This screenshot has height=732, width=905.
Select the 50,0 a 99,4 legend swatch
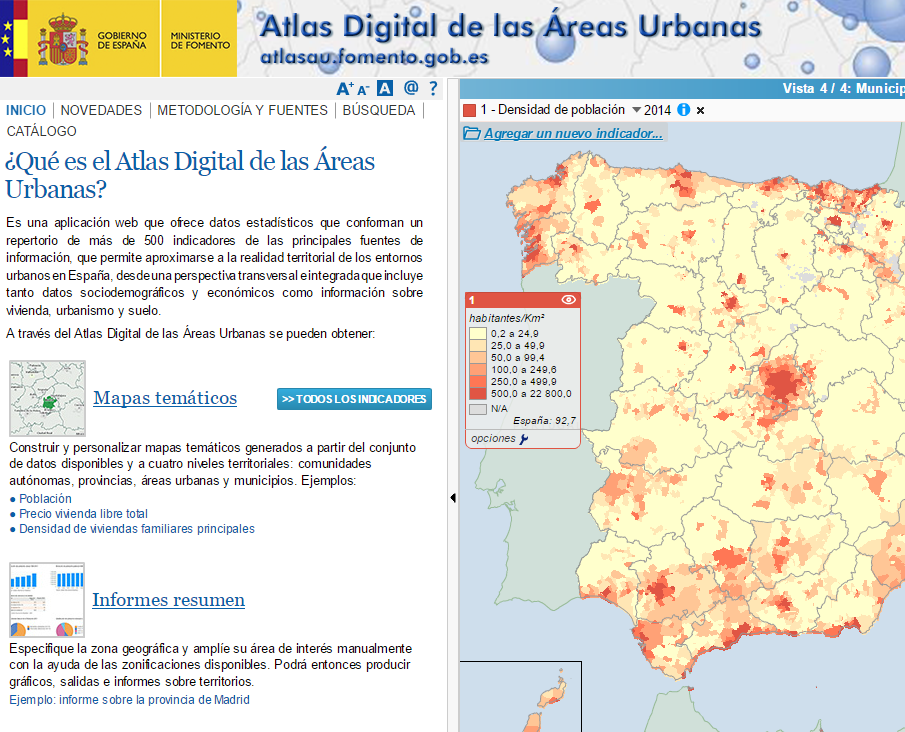click(478, 358)
